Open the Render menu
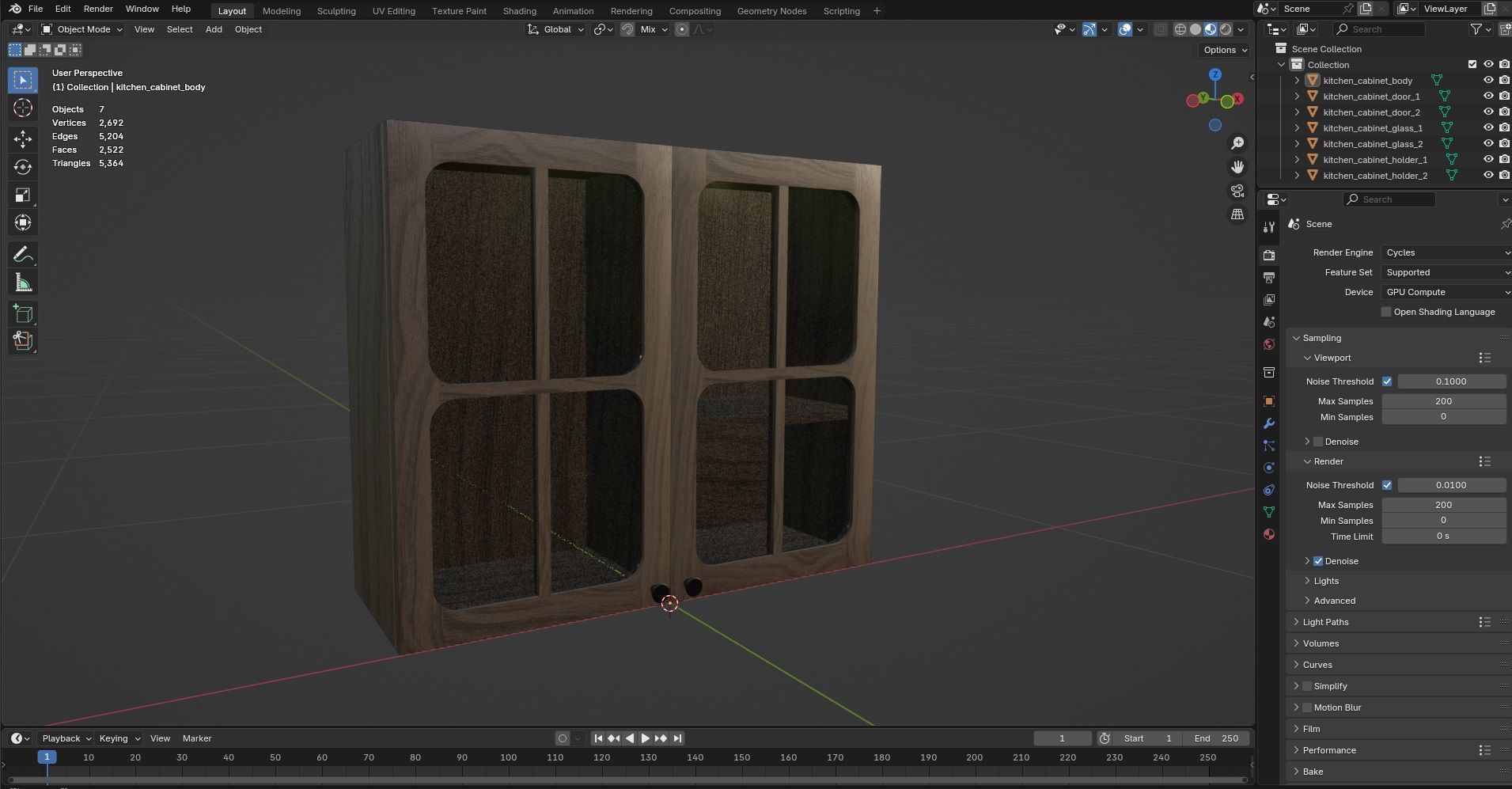The image size is (1512, 789). click(98, 9)
